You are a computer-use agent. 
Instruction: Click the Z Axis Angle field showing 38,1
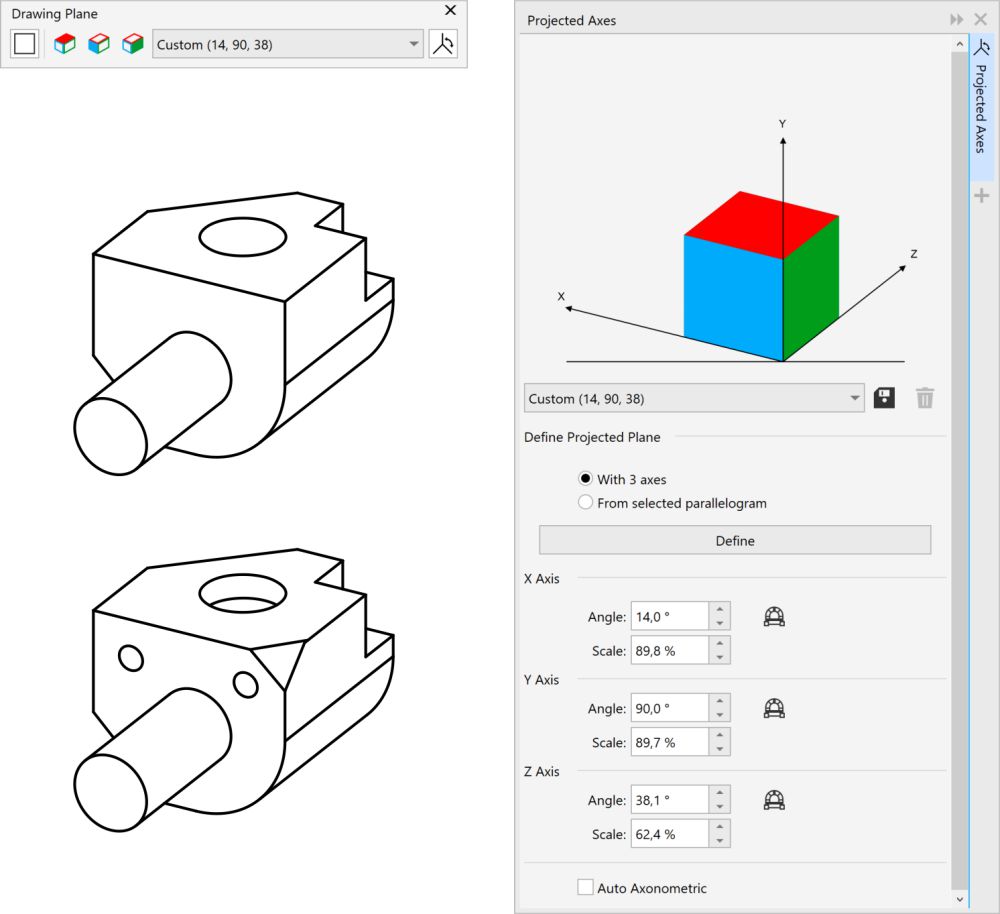click(670, 800)
